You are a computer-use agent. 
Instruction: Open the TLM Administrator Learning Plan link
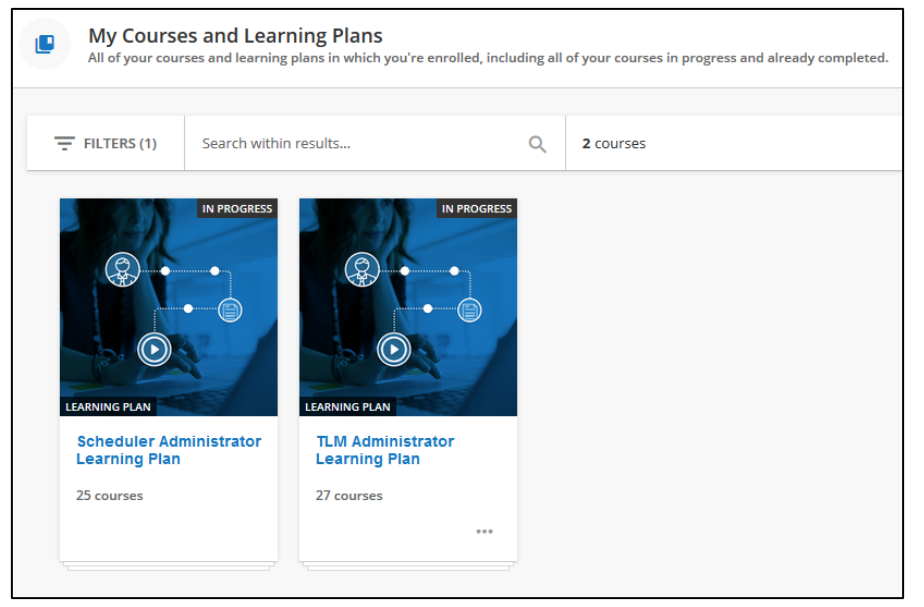tap(384, 450)
